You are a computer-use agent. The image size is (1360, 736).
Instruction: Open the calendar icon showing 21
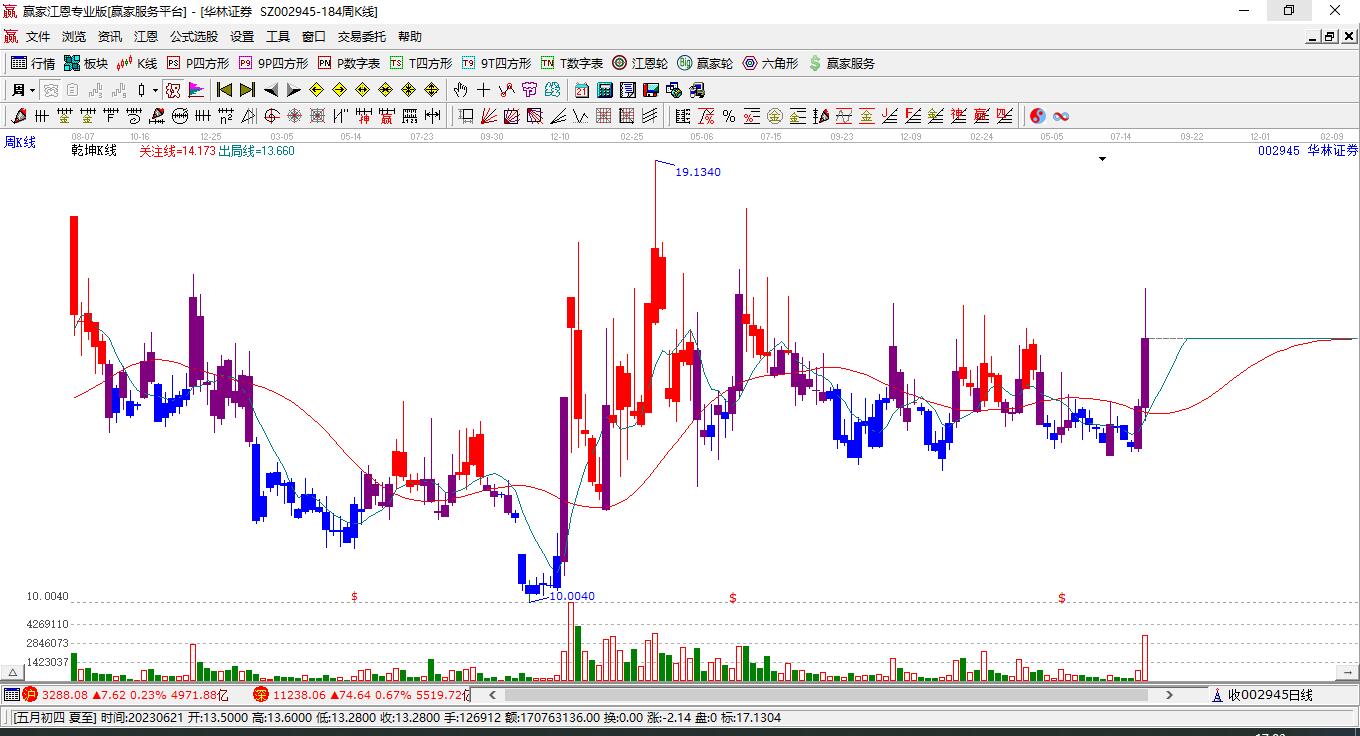pyautogui.click(x=582, y=90)
